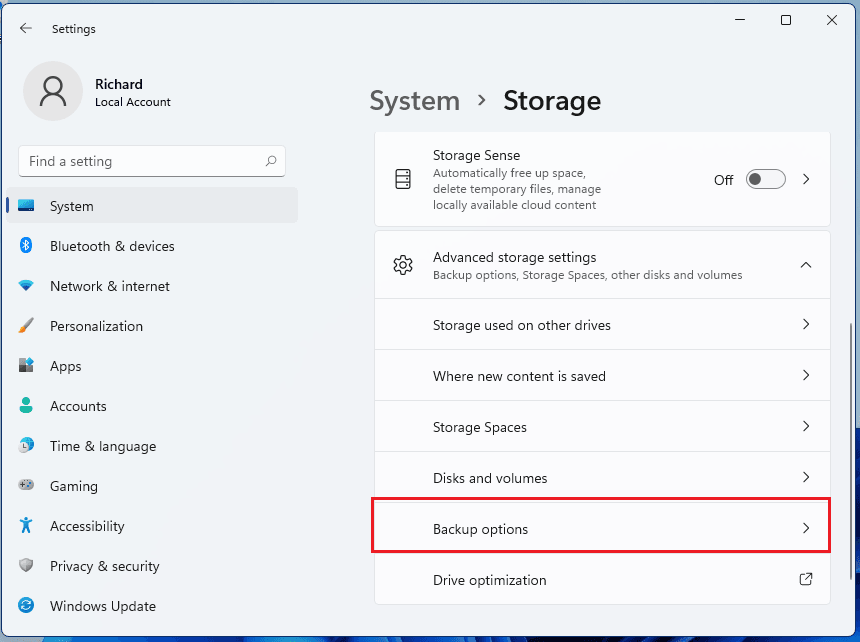This screenshot has width=860, height=642.
Task: Click the Storage Sense drive icon
Action: [x=403, y=180]
